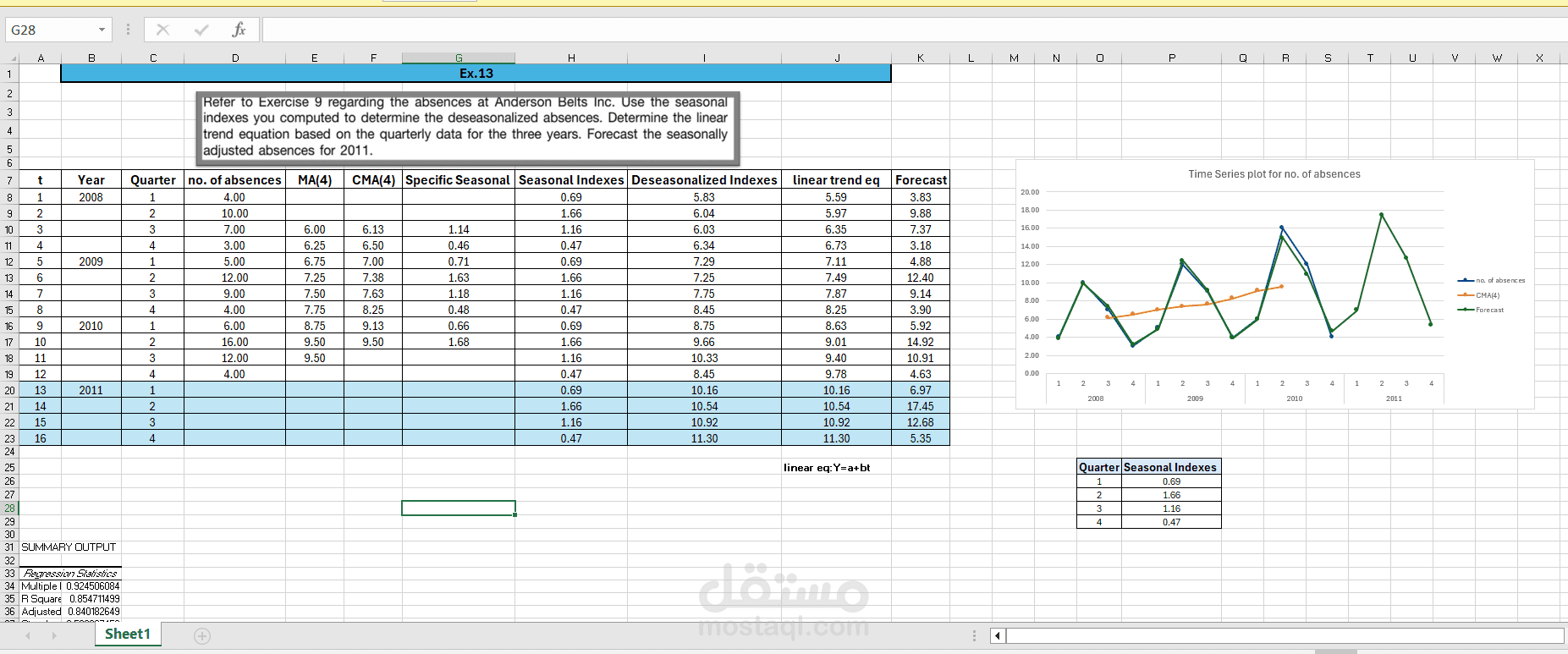Click 'no. of absences' chart legend entry
This screenshot has width=1568, height=654.
[1492, 280]
